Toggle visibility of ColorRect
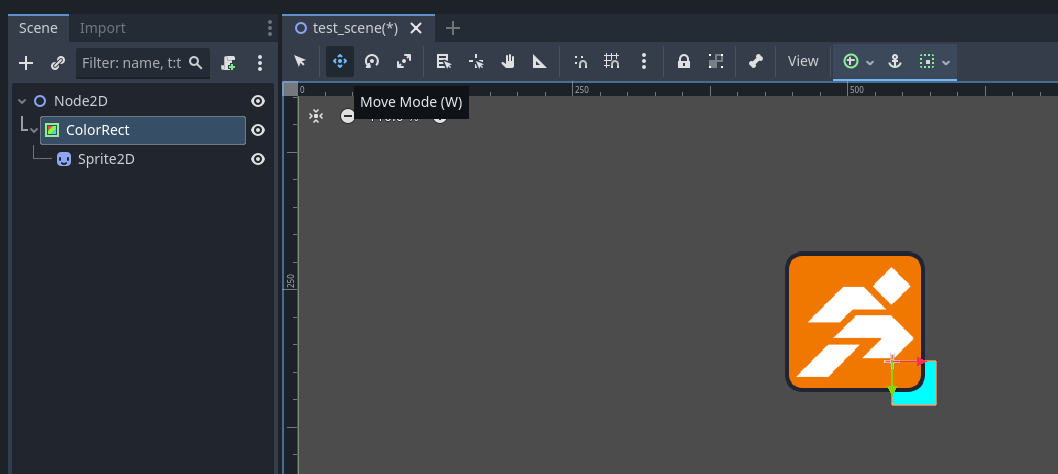This screenshot has height=474, width=1058. pos(258,130)
